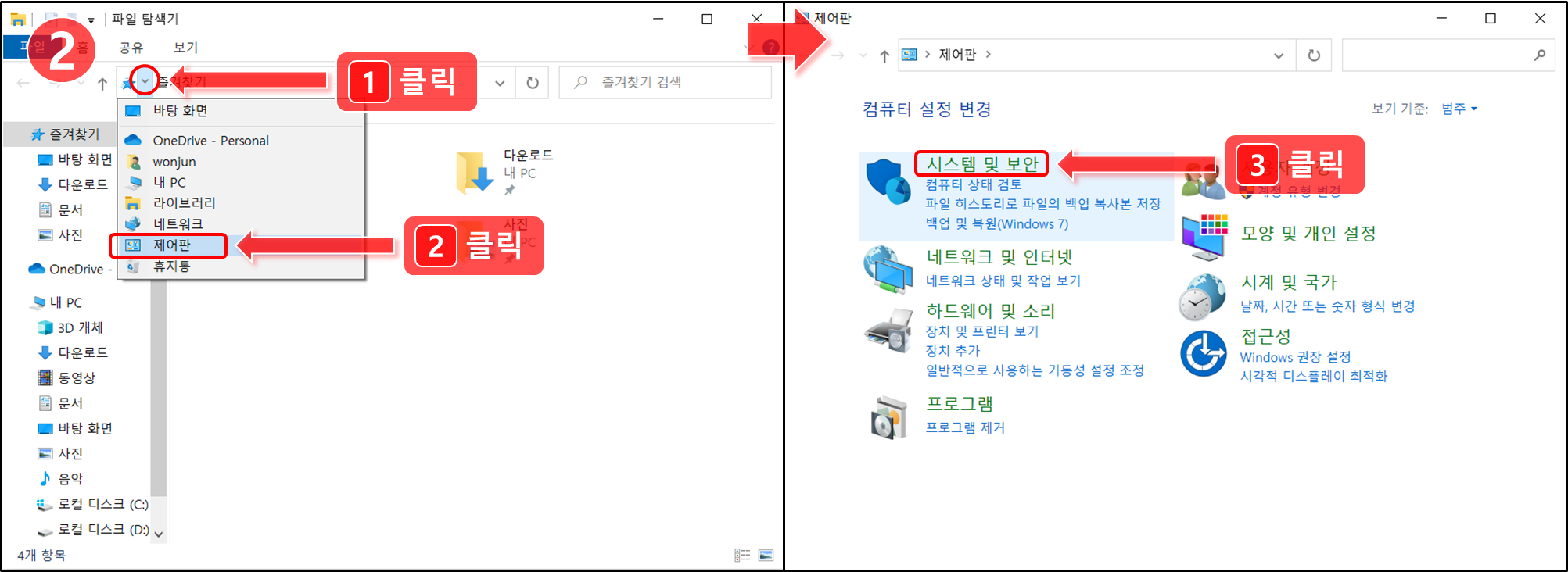
Task: Click the Music icon in sidebar
Action: (45, 478)
